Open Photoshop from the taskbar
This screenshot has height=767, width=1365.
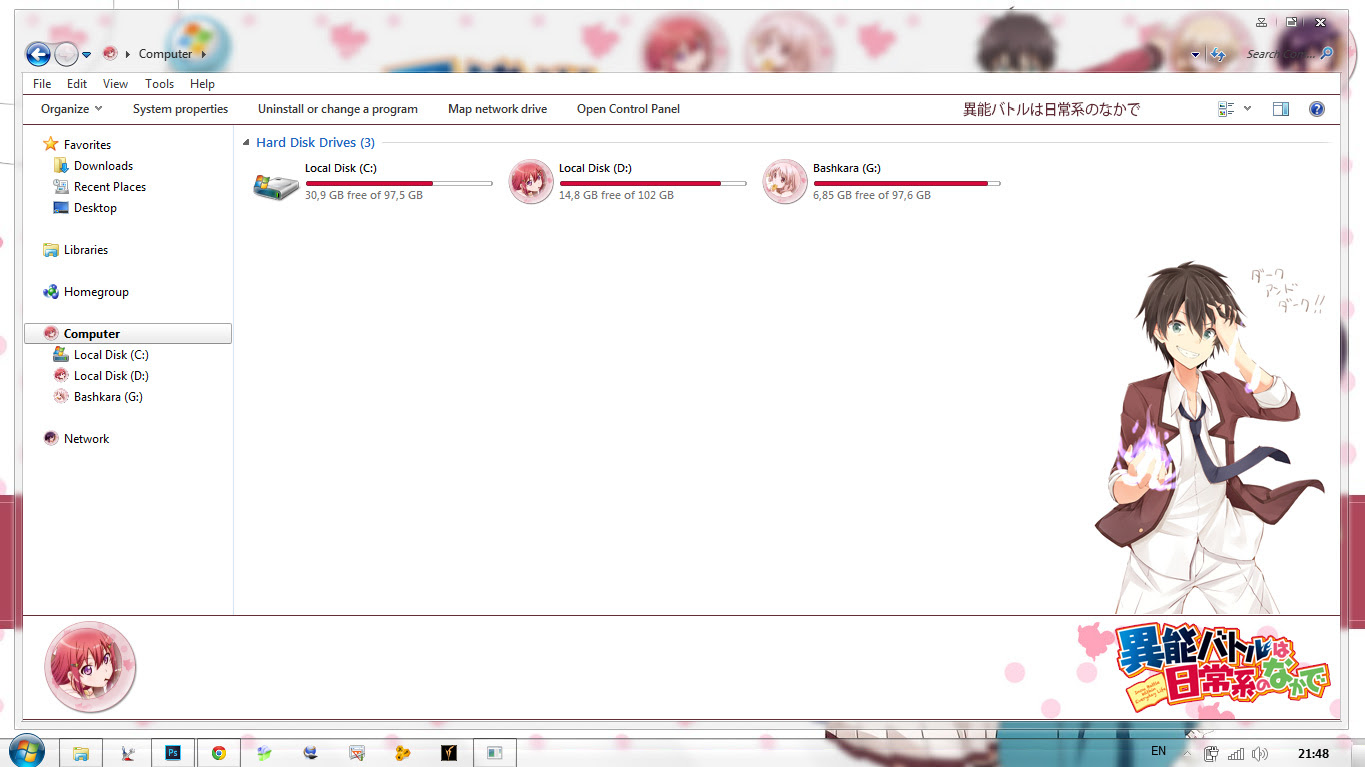[x=172, y=753]
